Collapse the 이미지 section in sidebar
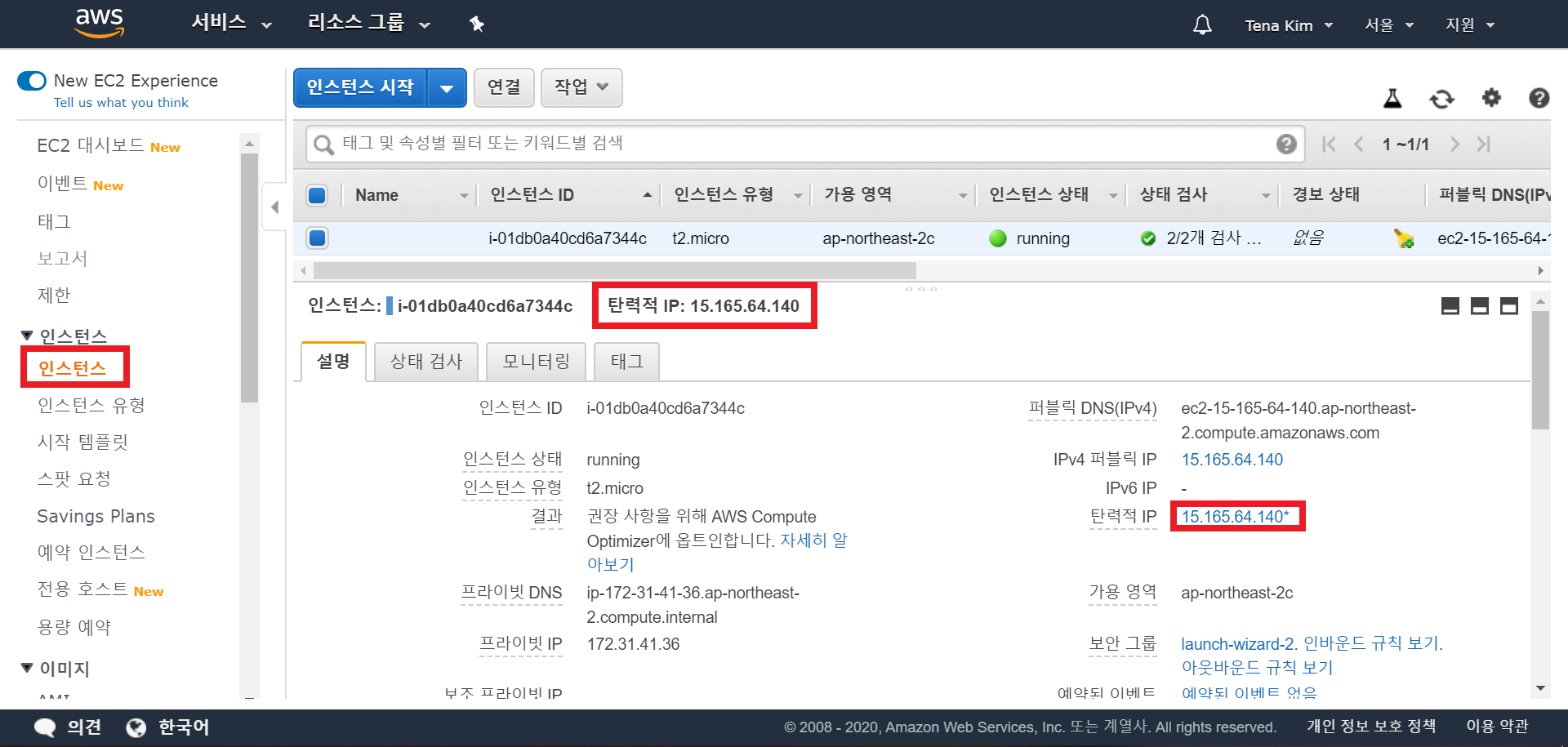 (x=27, y=668)
